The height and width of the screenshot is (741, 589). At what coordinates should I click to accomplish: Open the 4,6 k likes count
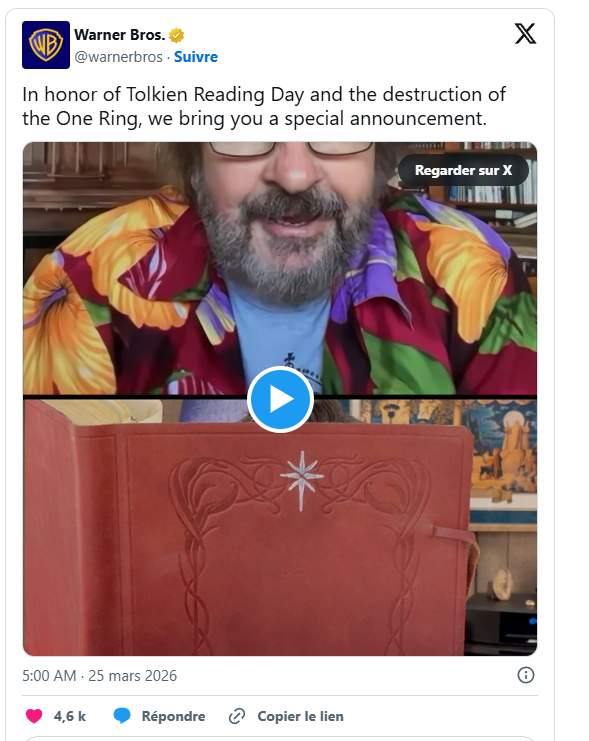coord(69,716)
